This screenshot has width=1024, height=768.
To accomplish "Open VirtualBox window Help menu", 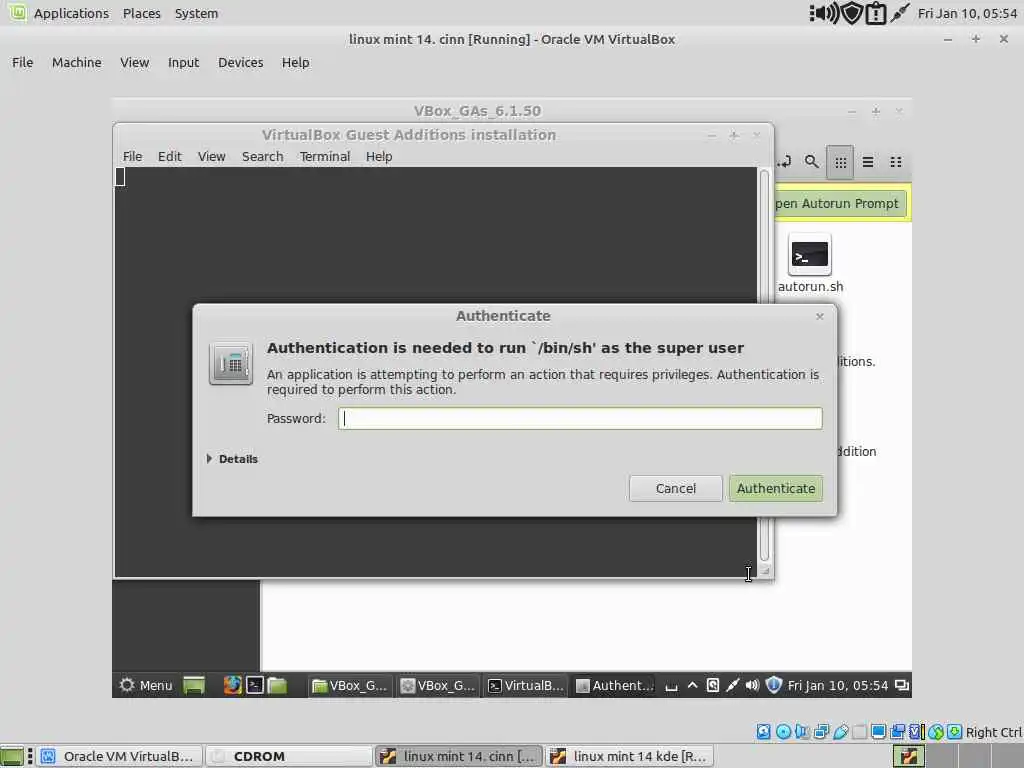I will click(x=295, y=63).
